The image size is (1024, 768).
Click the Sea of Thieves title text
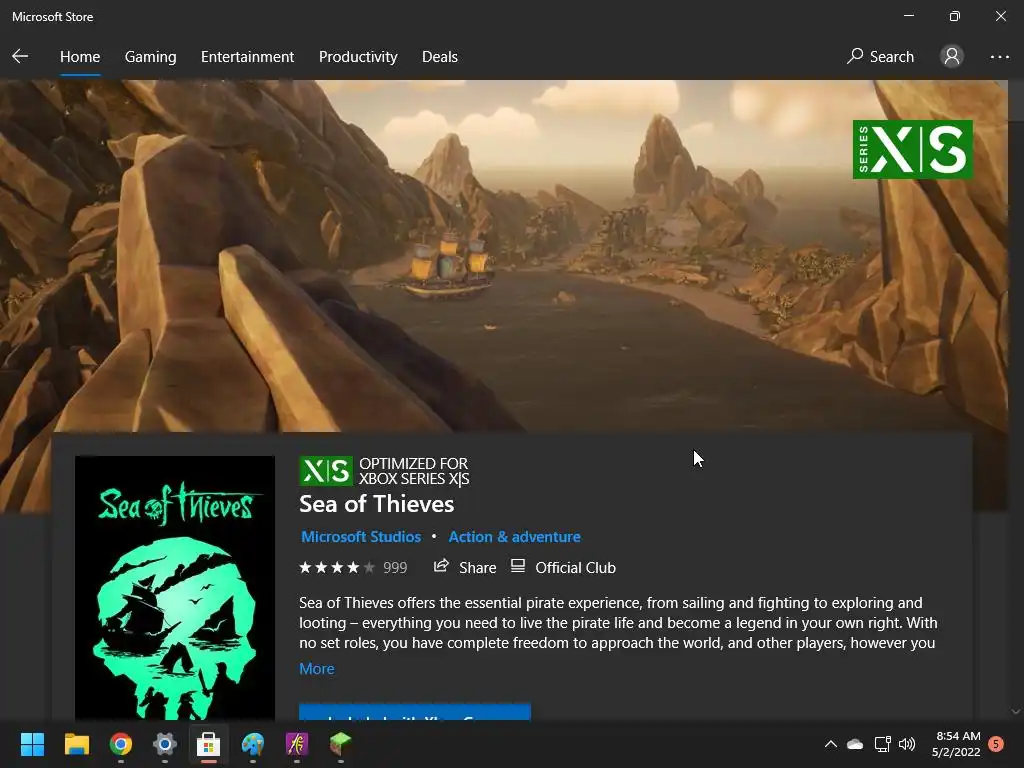point(376,504)
